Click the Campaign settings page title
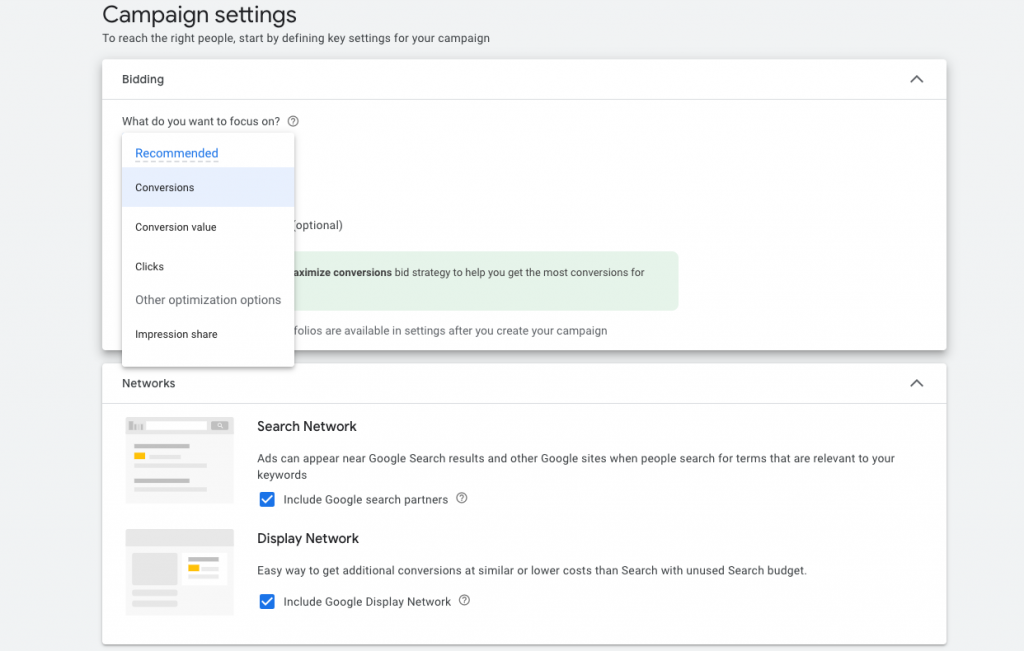The image size is (1024, 651). (x=199, y=14)
